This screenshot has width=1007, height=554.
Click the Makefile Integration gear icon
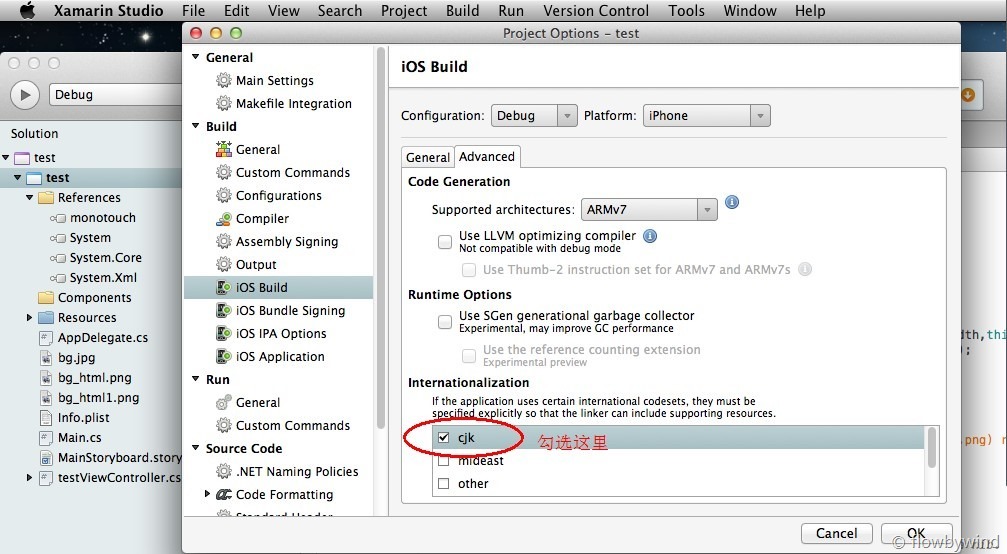click(x=223, y=103)
